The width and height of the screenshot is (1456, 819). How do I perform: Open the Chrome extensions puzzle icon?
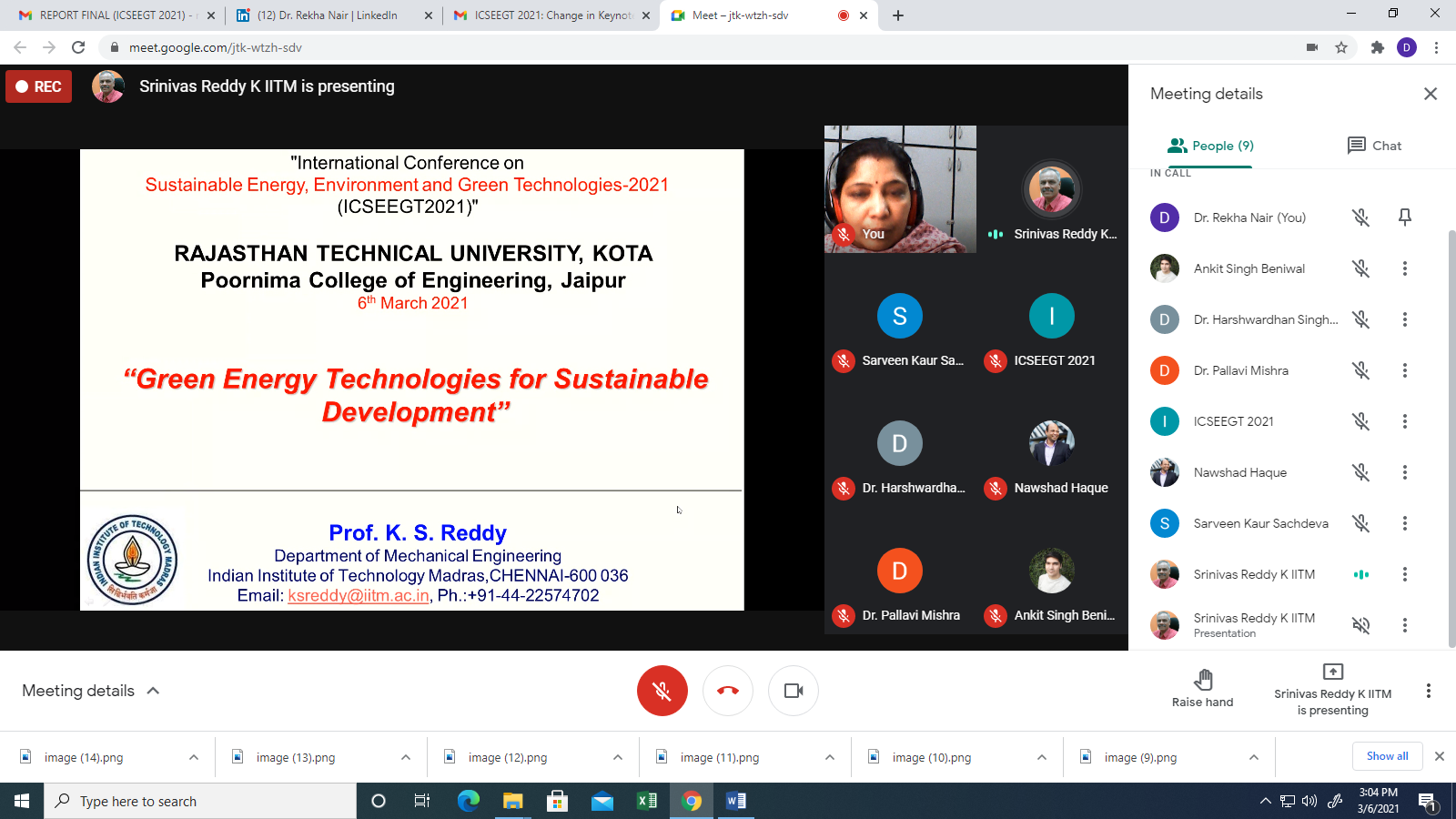[1377, 47]
